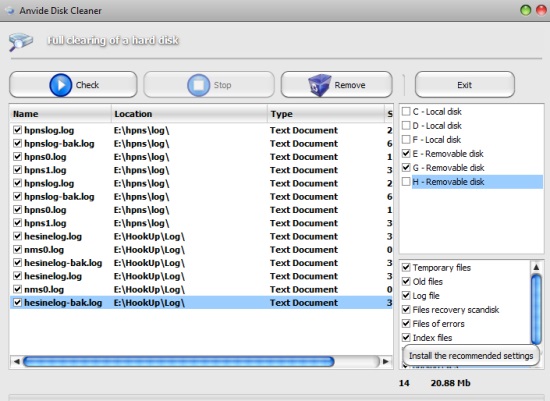This screenshot has height=401, width=550.
Task: Uncheck the E - Removable disk checkbox
Action: [406, 154]
